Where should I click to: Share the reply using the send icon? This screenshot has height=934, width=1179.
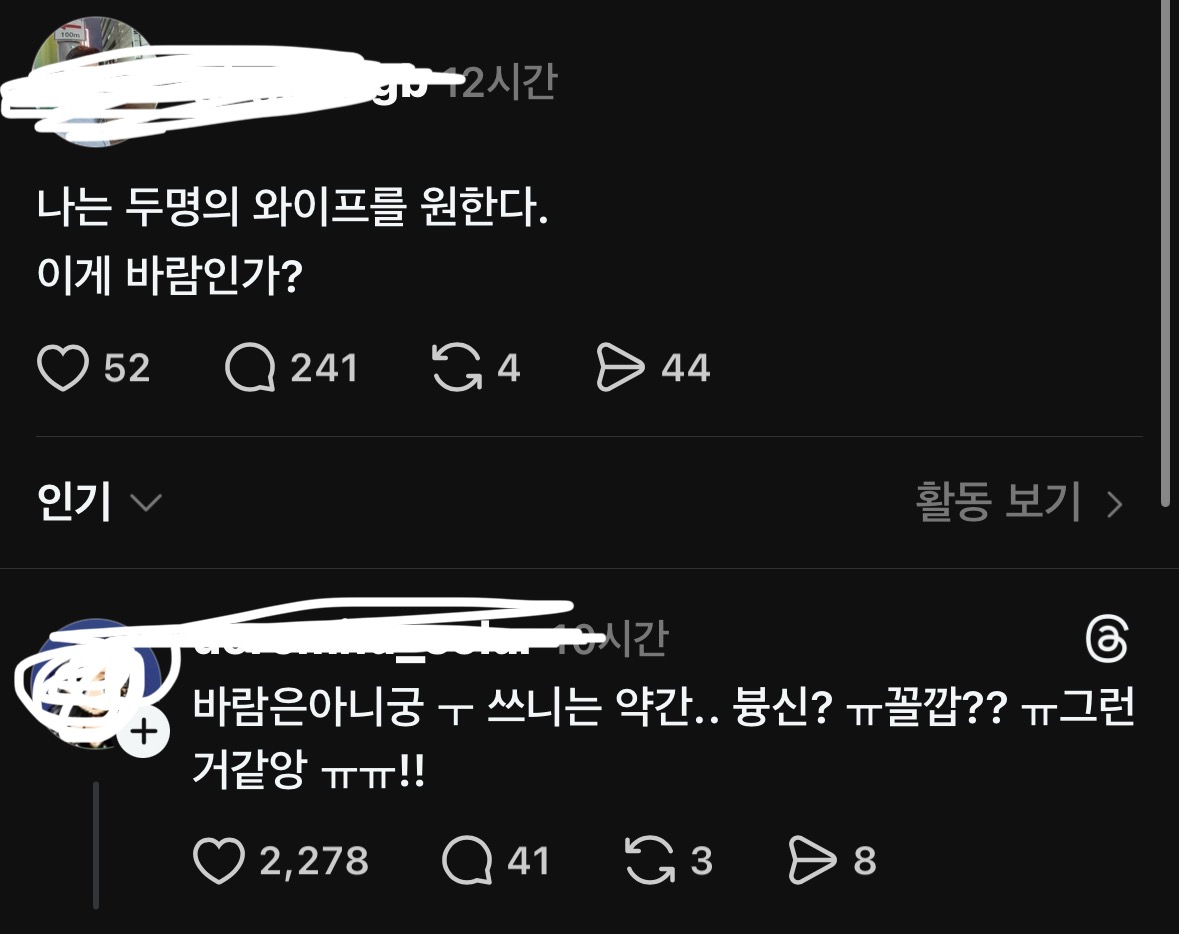[812, 860]
